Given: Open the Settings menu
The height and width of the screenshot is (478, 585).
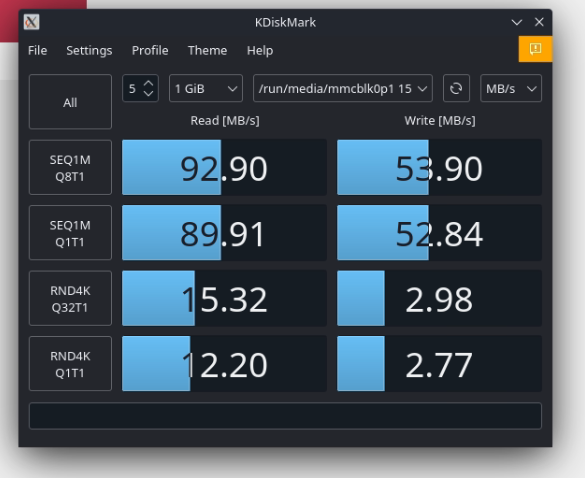Looking at the screenshot, I should coord(89,50).
